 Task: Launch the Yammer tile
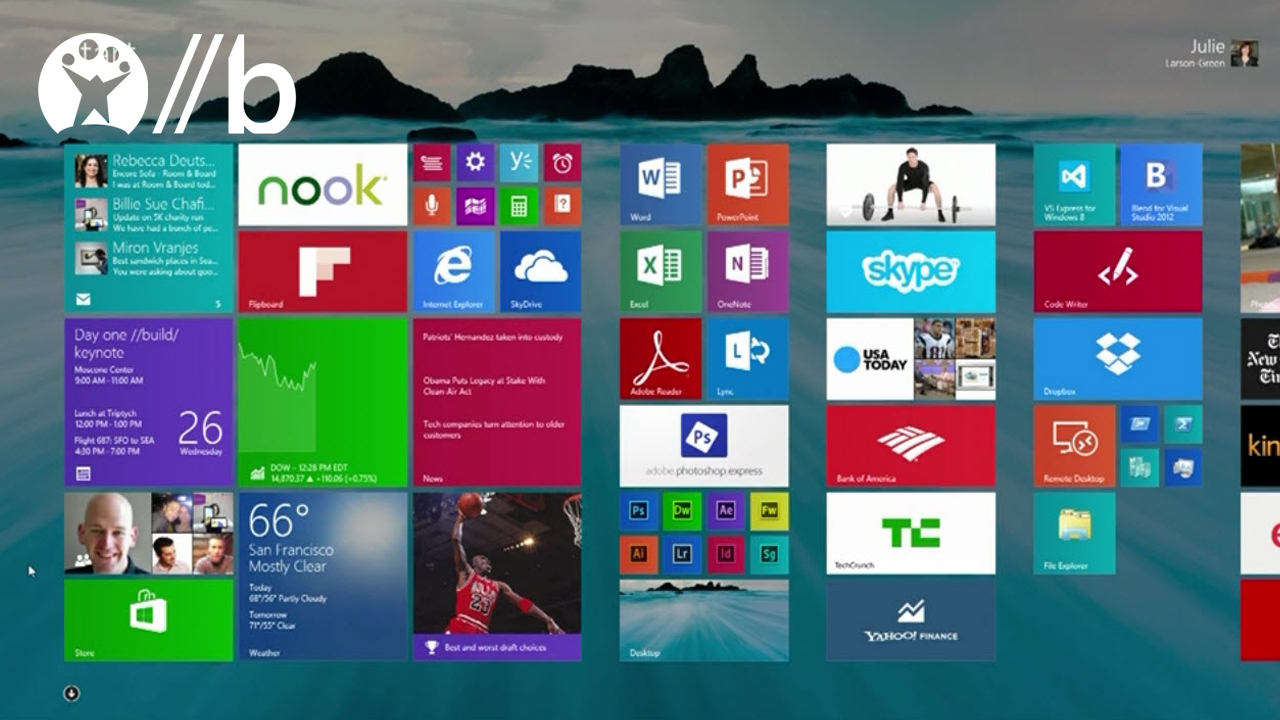[x=518, y=162]
